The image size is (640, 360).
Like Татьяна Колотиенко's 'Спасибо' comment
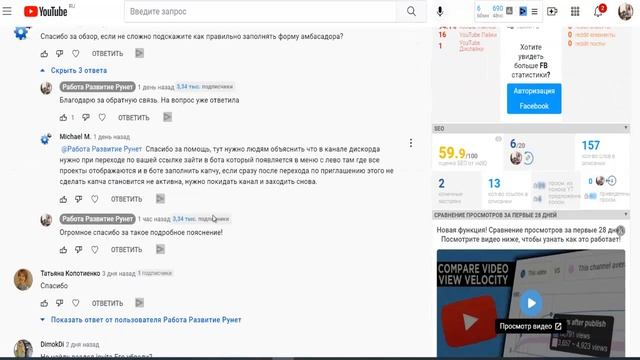tap(44, 303)
